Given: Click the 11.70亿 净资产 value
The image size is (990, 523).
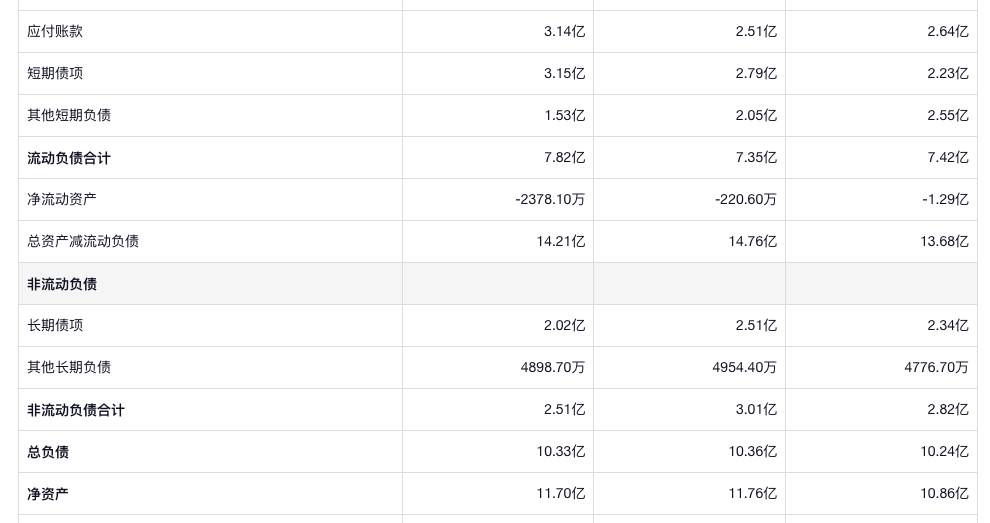Looking at the screenshot, I should [x=560, y=494].
